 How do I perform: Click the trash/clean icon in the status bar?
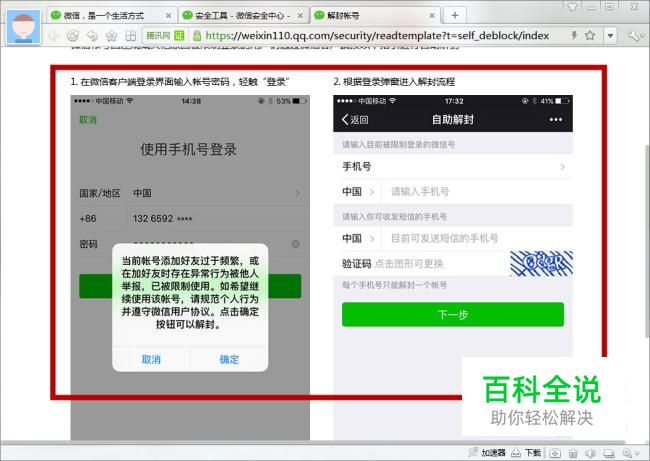[x=573, y=453]
